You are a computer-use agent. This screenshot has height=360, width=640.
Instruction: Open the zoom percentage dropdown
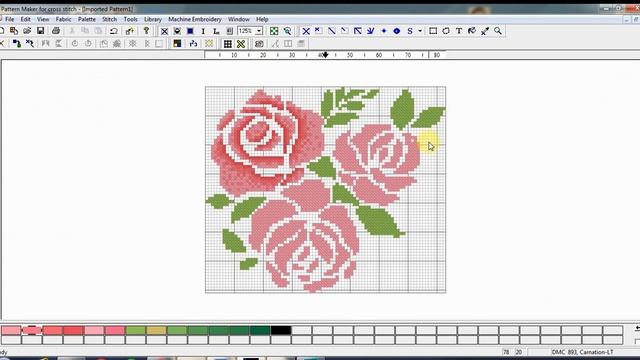point(259,31)
